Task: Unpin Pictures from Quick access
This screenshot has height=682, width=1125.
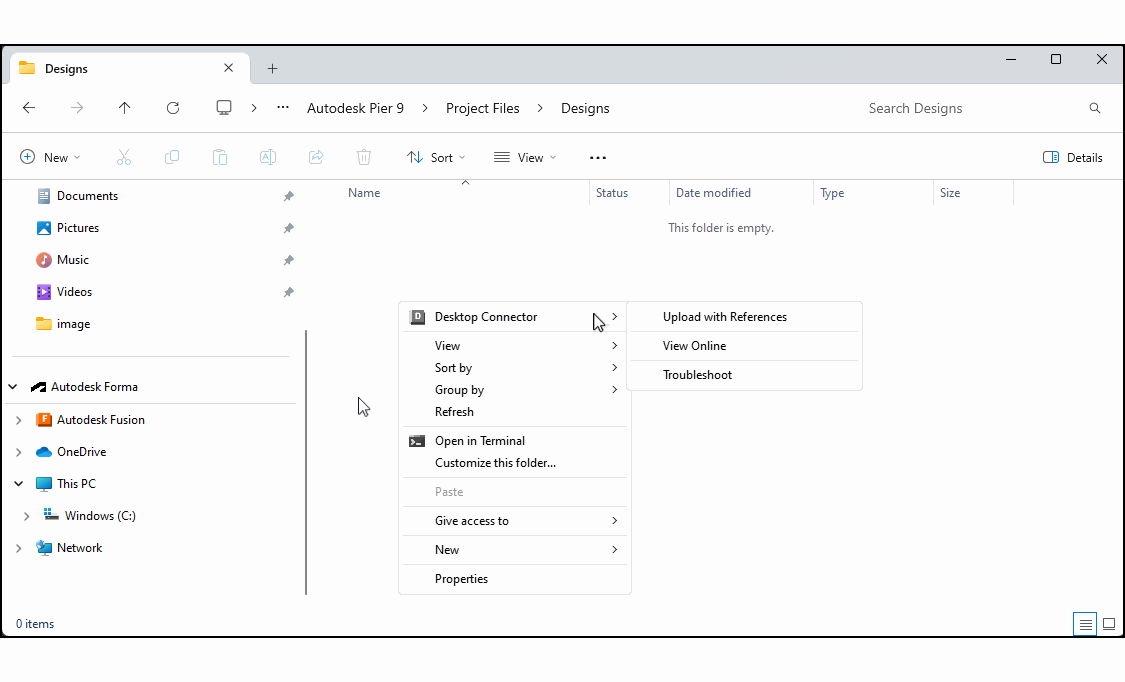Action: point(288,229)
